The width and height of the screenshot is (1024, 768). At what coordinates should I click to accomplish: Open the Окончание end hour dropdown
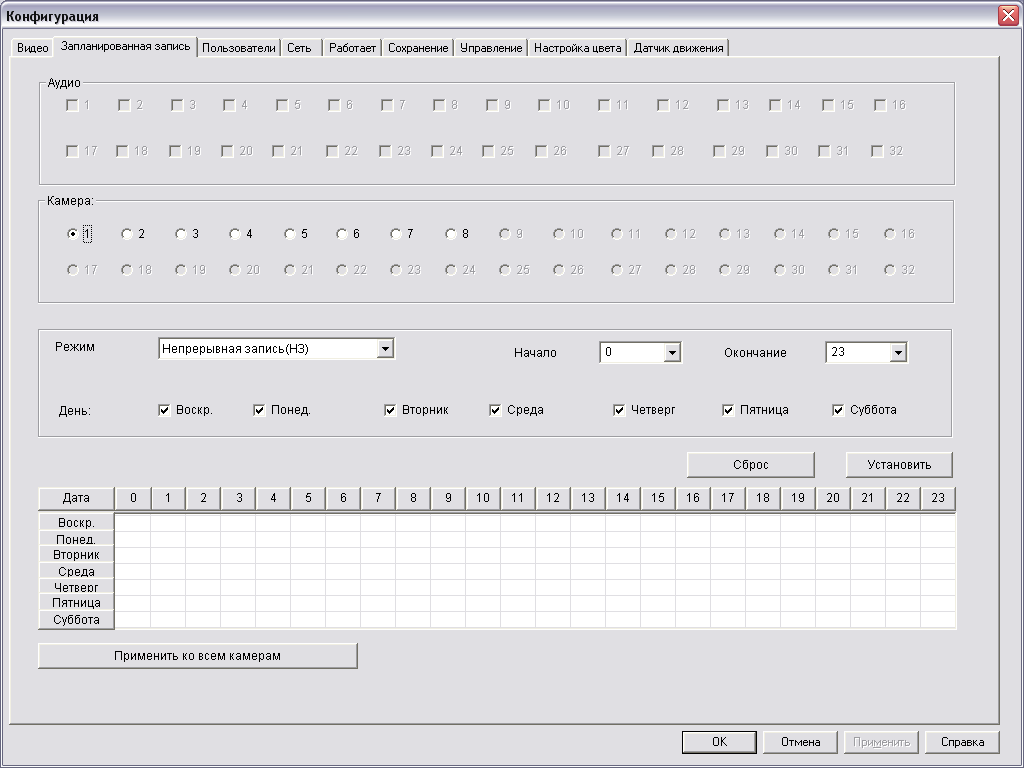tap(898, 353)
